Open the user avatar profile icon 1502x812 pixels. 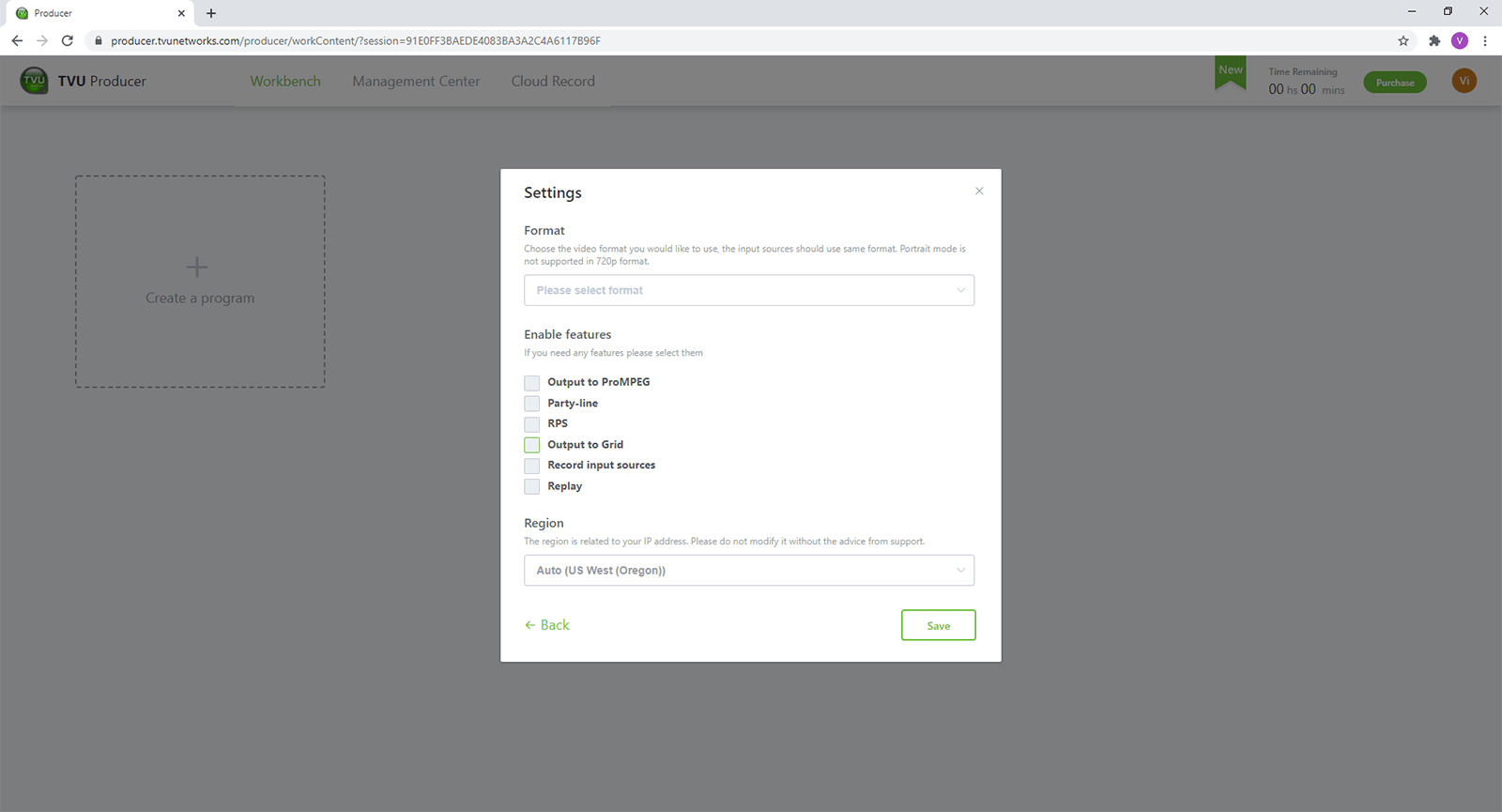[1464, 81]
